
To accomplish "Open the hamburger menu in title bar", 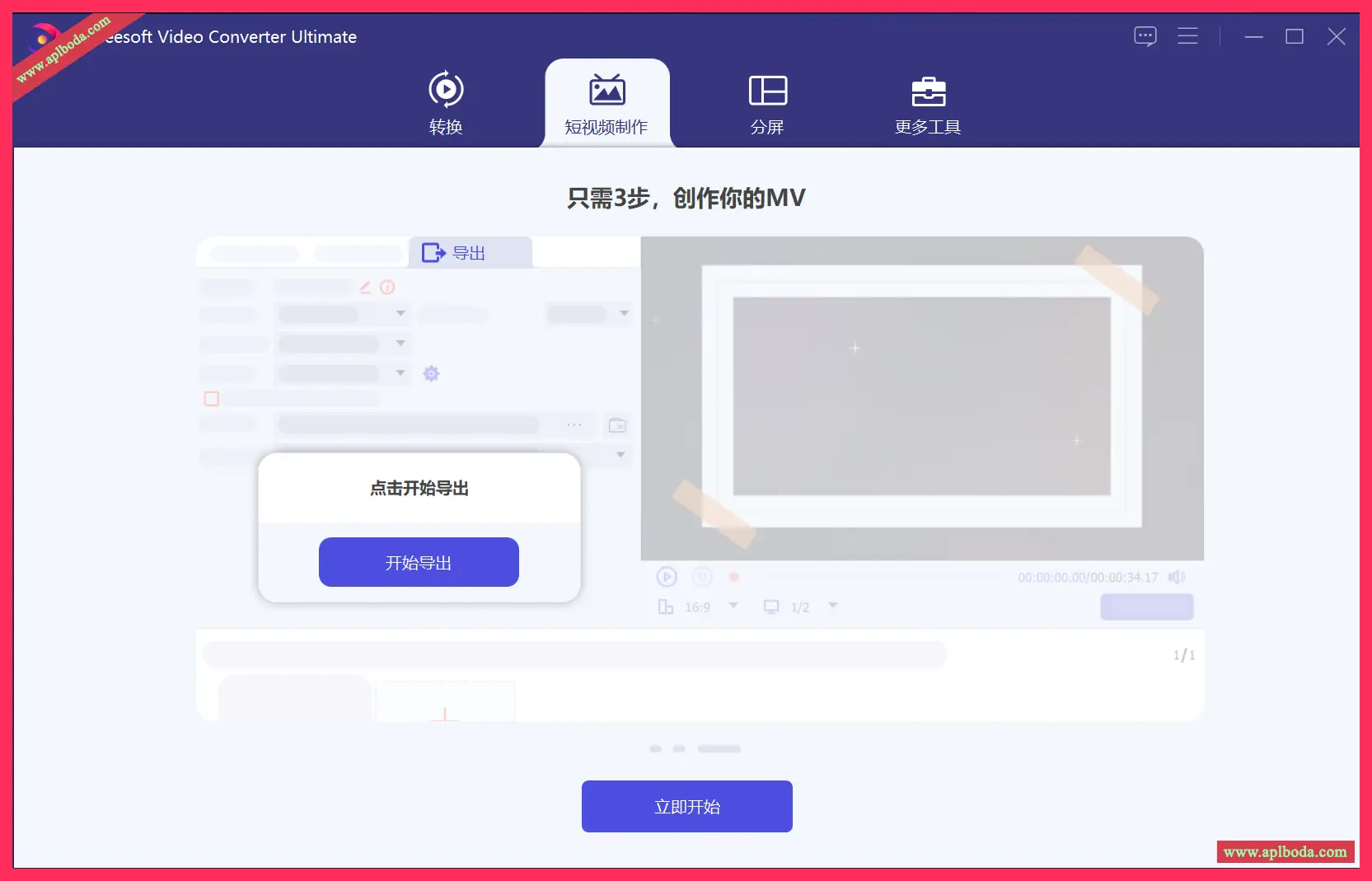I will click(x=1187, y=36).
